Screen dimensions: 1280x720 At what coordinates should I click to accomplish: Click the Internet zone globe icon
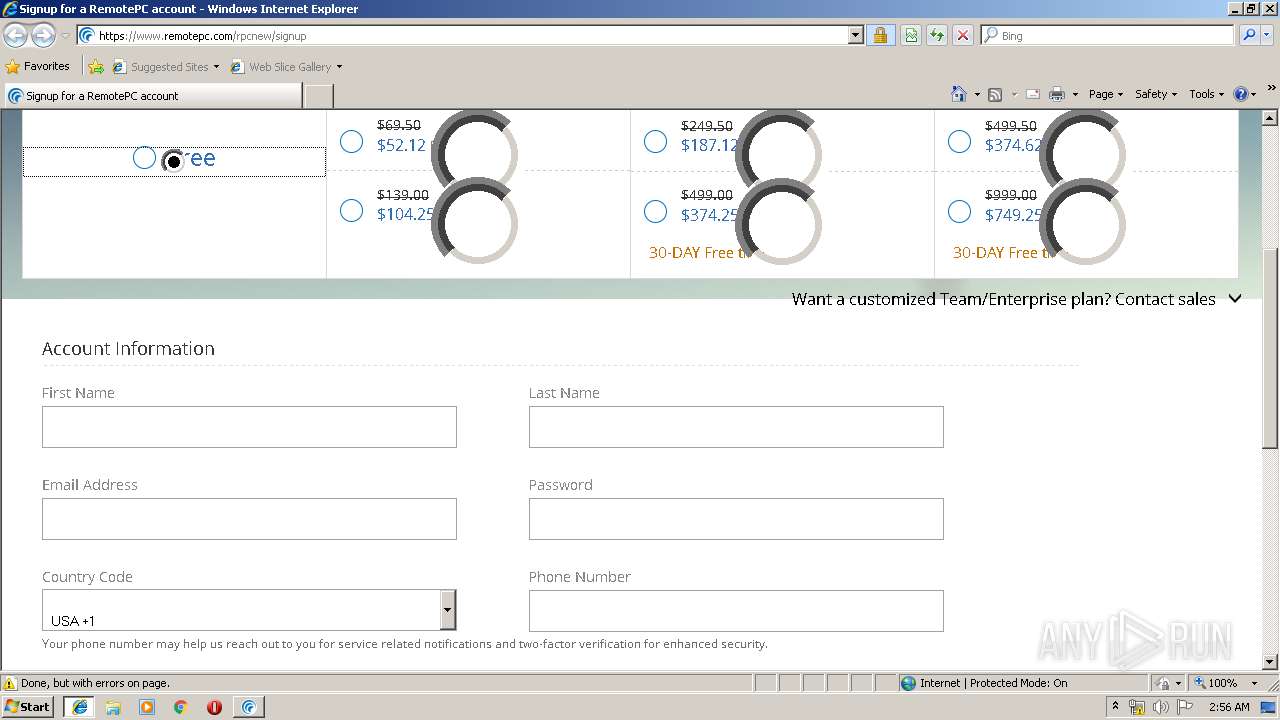(x=908, y=683)
